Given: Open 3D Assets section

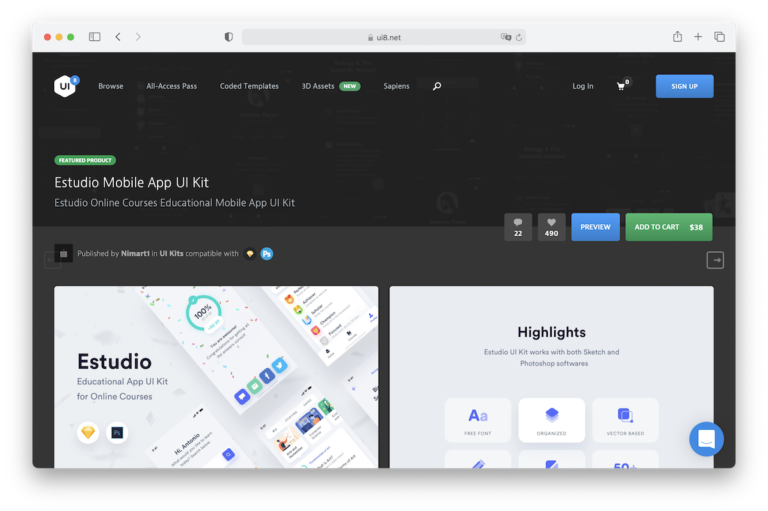Looking at the screenshot, I should click(x=318, y=86).
